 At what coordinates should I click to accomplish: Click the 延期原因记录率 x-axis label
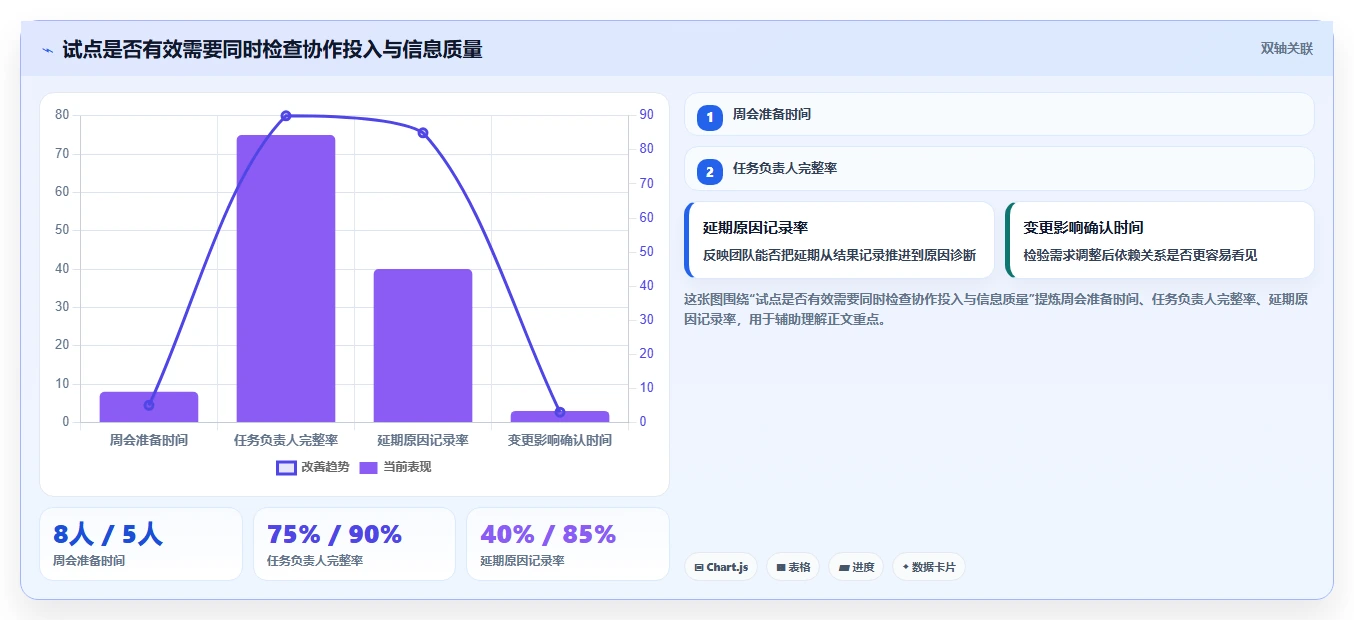point(423,440)
